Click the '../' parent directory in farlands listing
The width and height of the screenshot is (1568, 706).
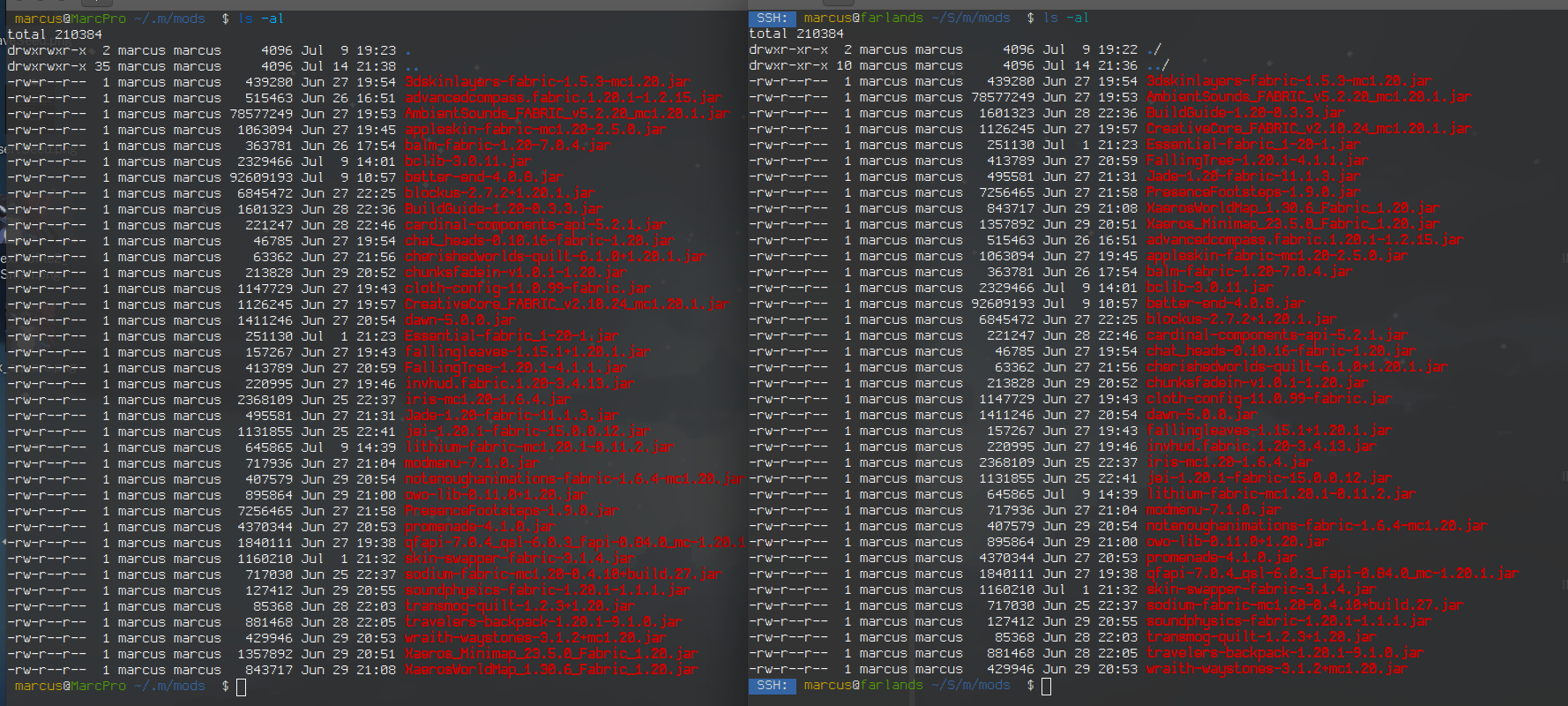(1157, 65)
